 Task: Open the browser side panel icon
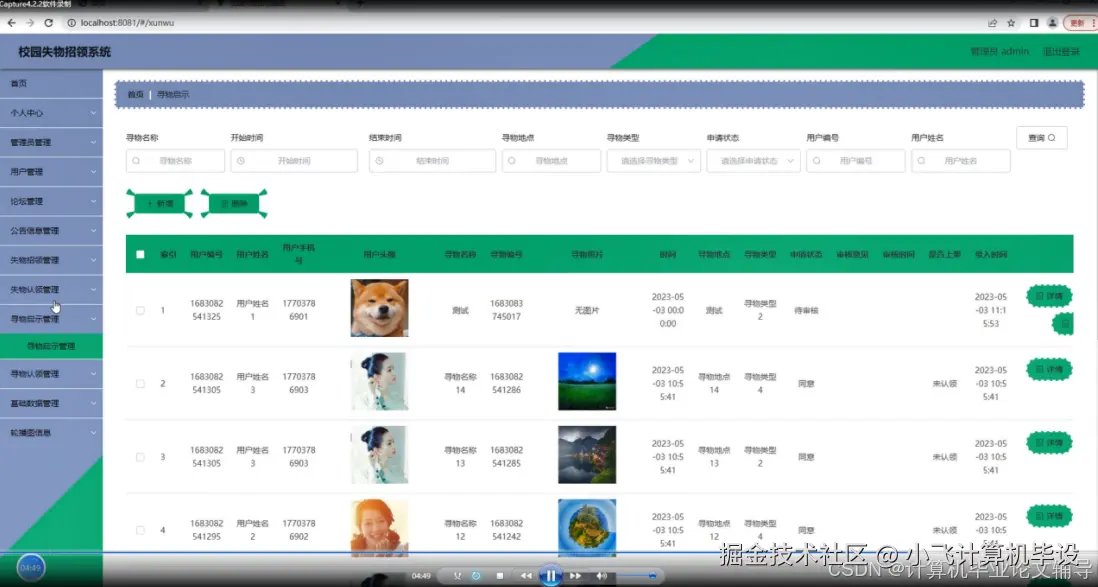(1034, 22)
